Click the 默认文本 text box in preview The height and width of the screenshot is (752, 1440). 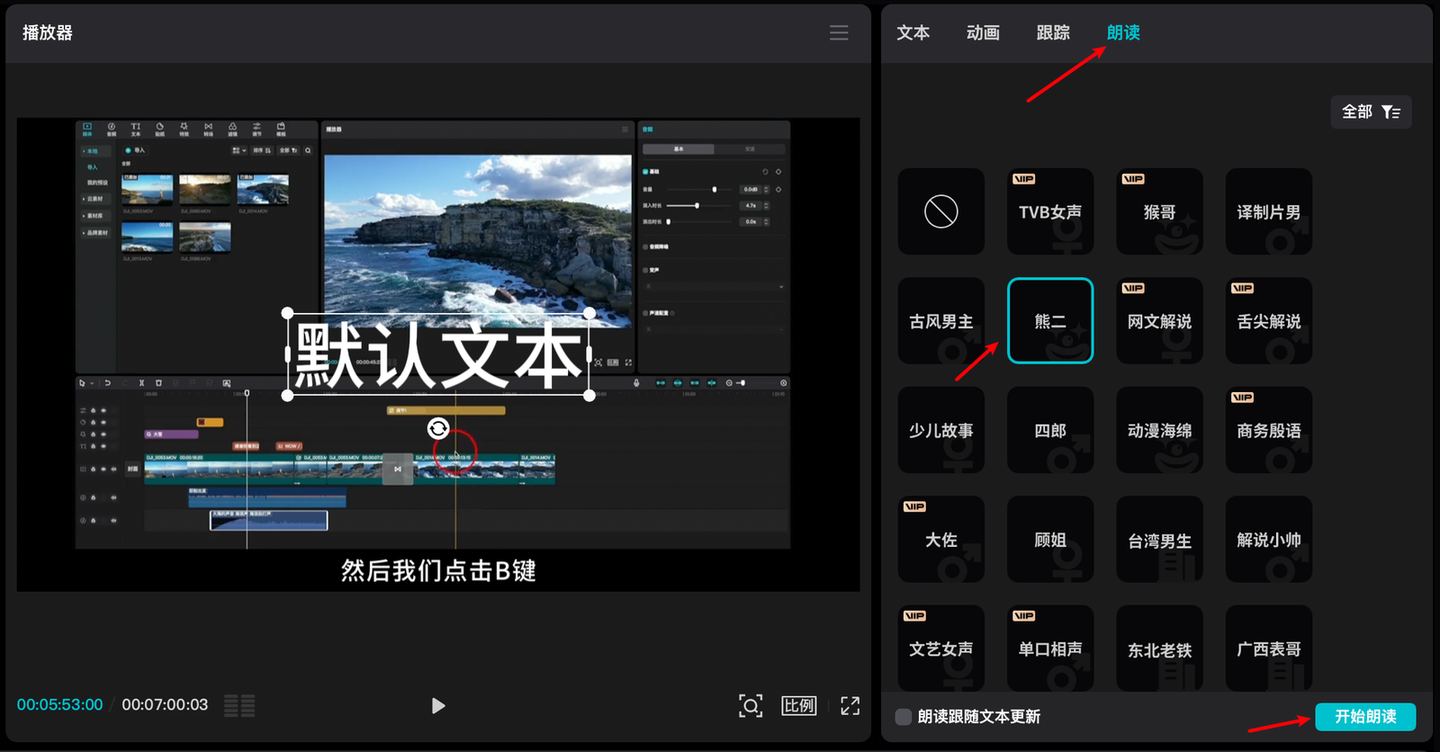(x=438, y=356)
